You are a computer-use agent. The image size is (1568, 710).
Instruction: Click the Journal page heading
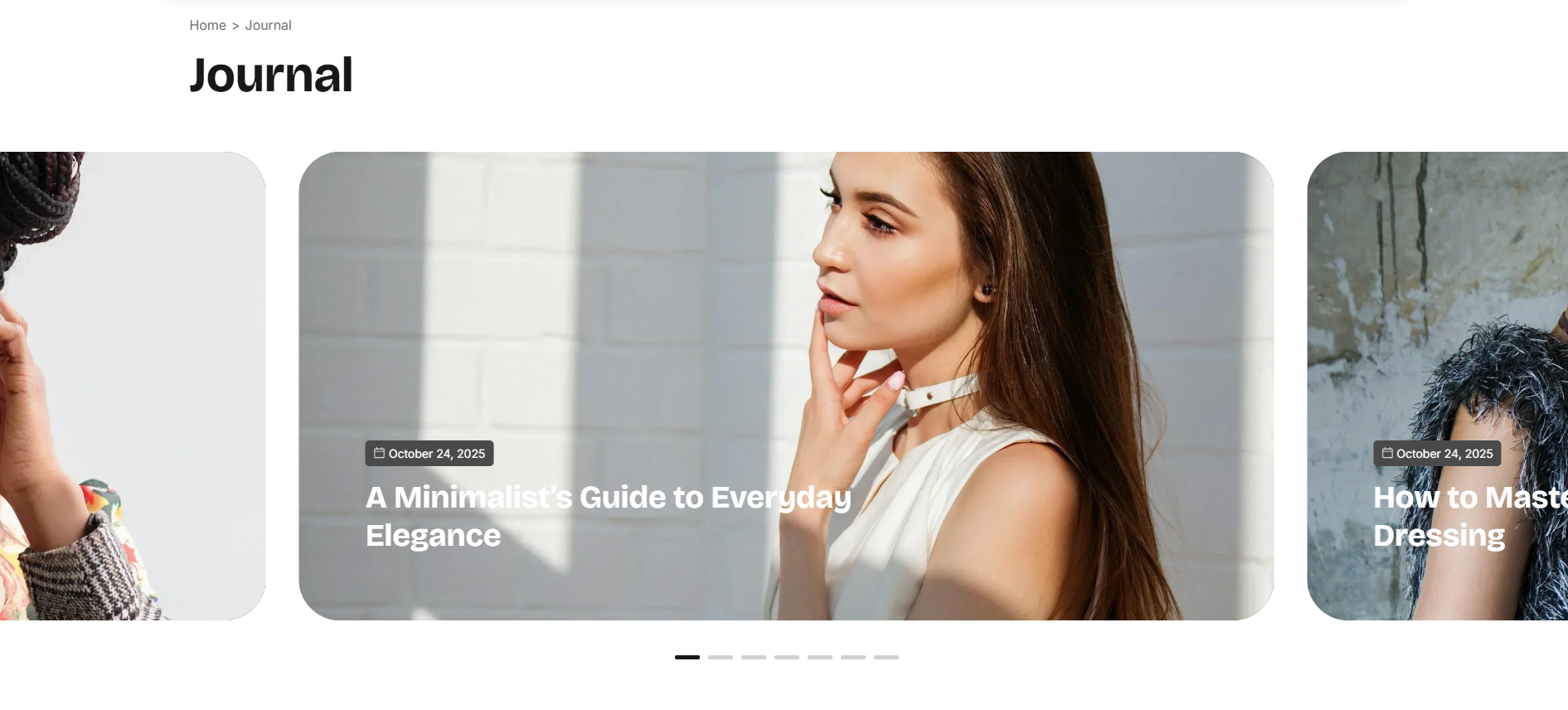tap(271, 75)
